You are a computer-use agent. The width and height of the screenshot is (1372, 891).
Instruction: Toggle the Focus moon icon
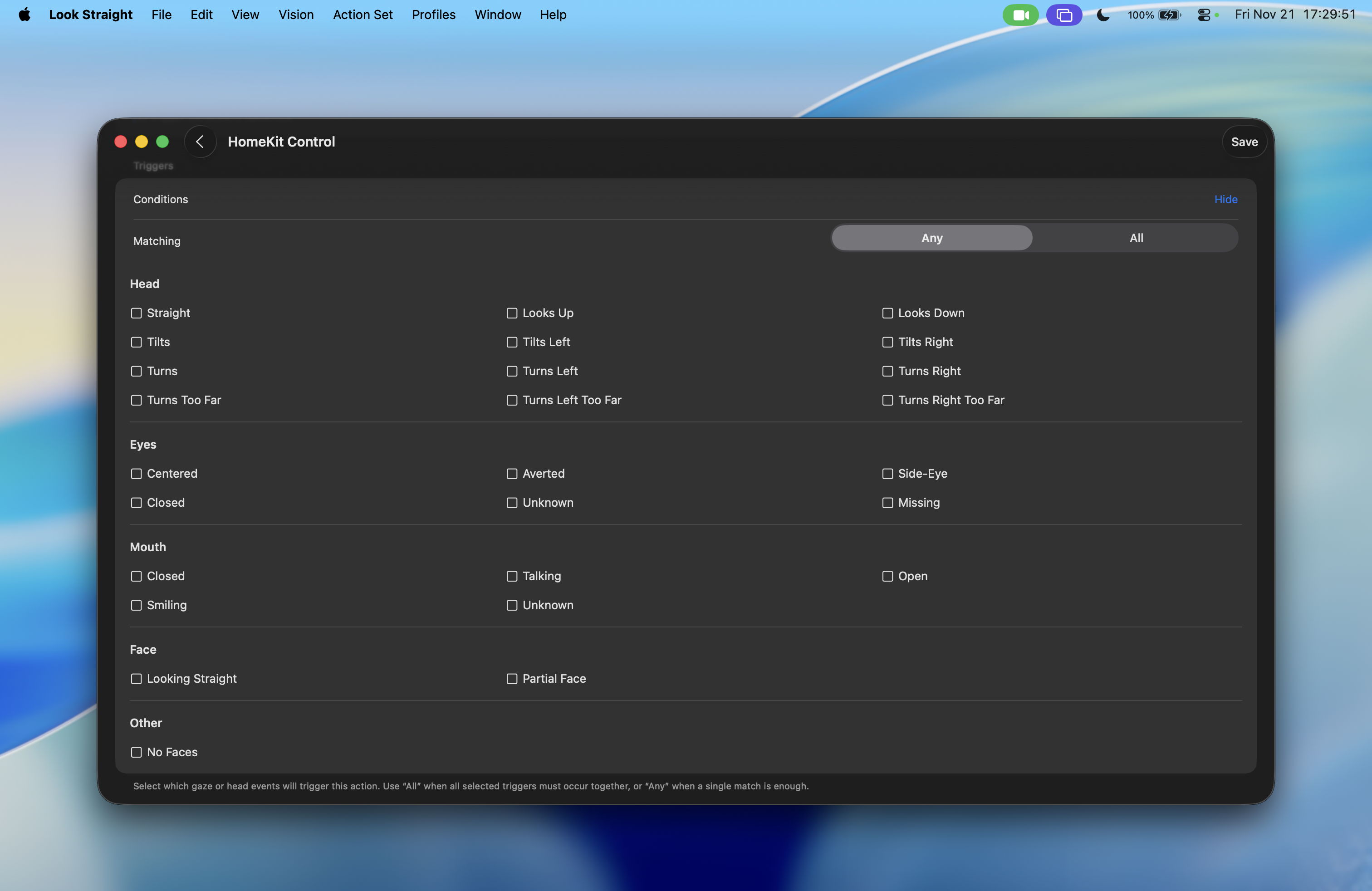pos(1103,15)
